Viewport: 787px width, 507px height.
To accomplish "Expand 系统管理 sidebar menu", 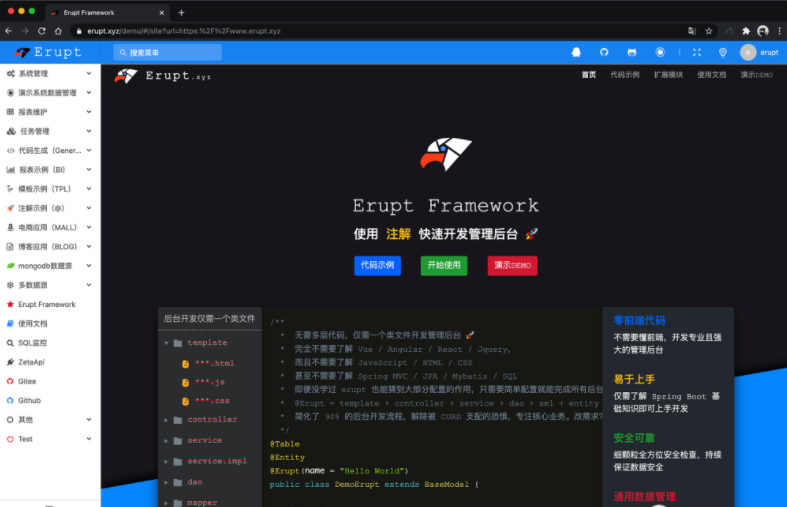I will 49,74.
